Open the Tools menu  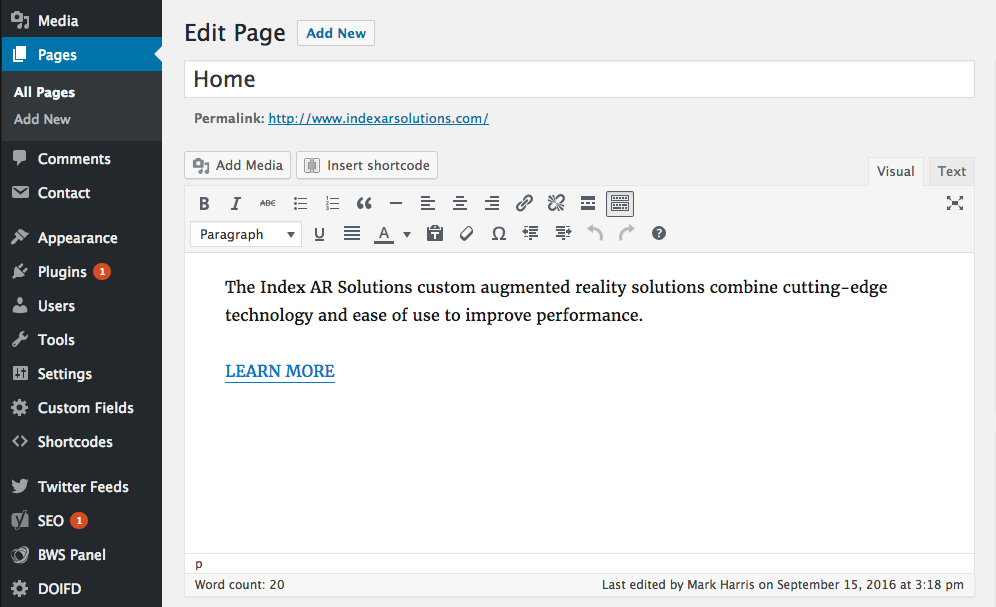[x=81, y=340]
